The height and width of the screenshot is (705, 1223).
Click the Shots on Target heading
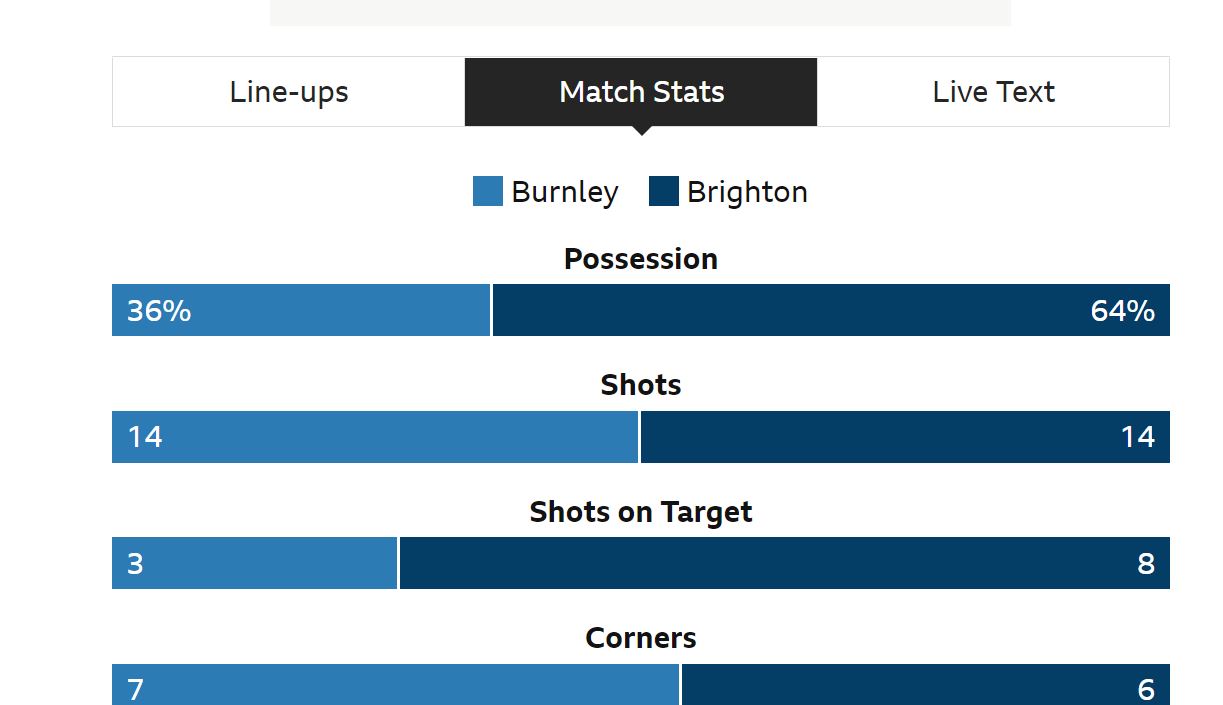(641, 512)
